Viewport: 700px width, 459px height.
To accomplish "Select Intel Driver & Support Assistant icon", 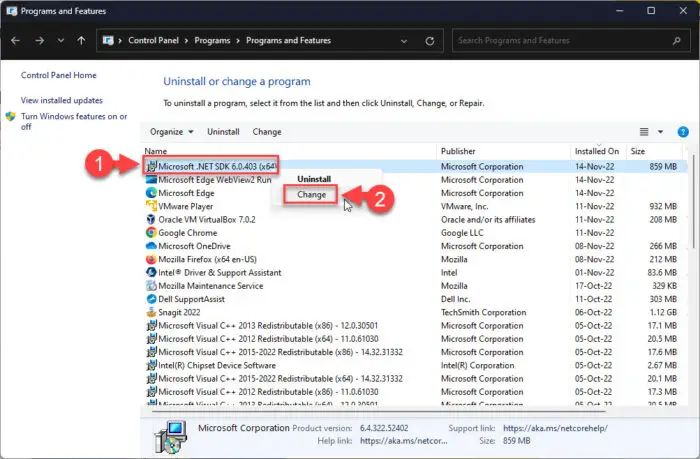I will [151, 272].
